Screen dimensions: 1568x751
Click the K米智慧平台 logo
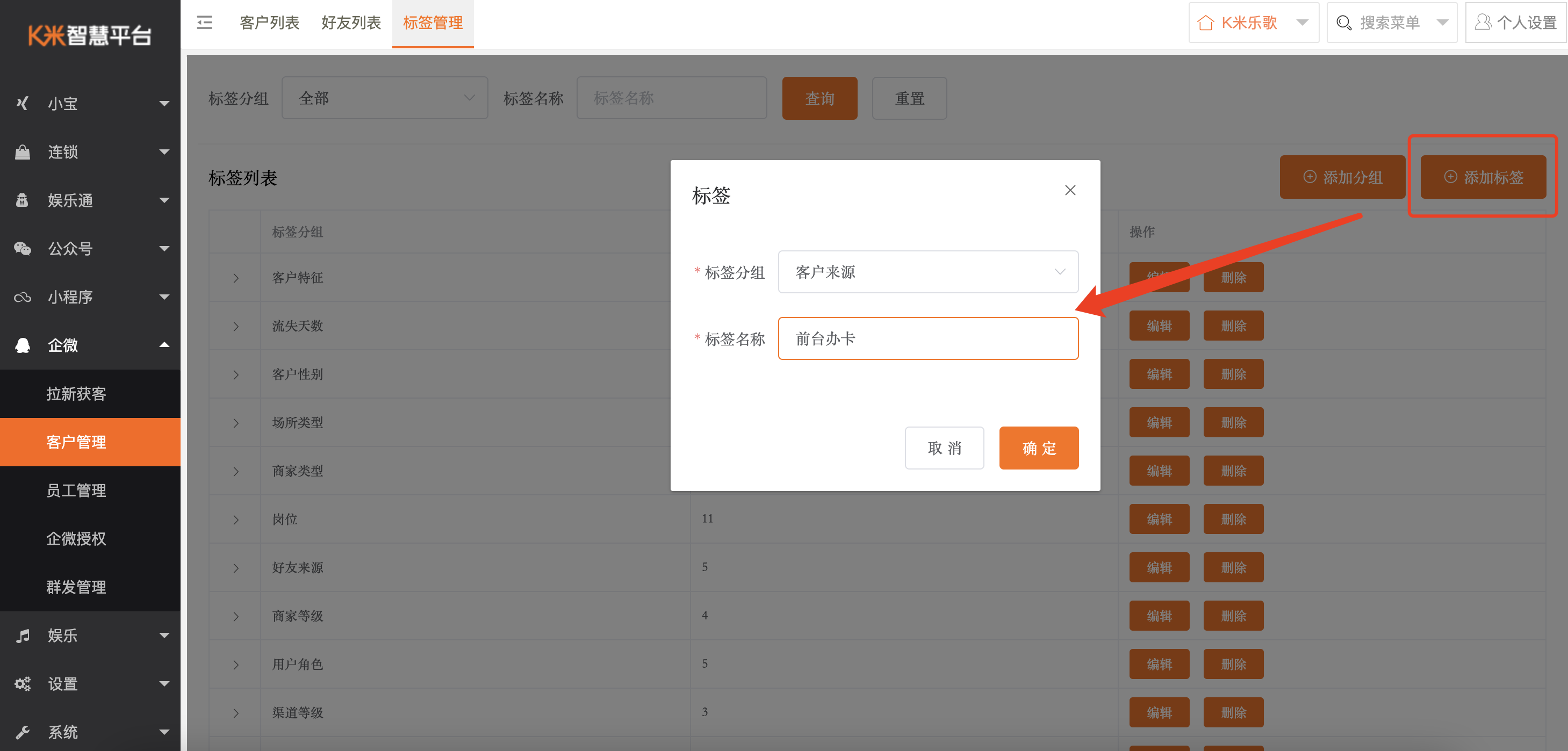90,35
